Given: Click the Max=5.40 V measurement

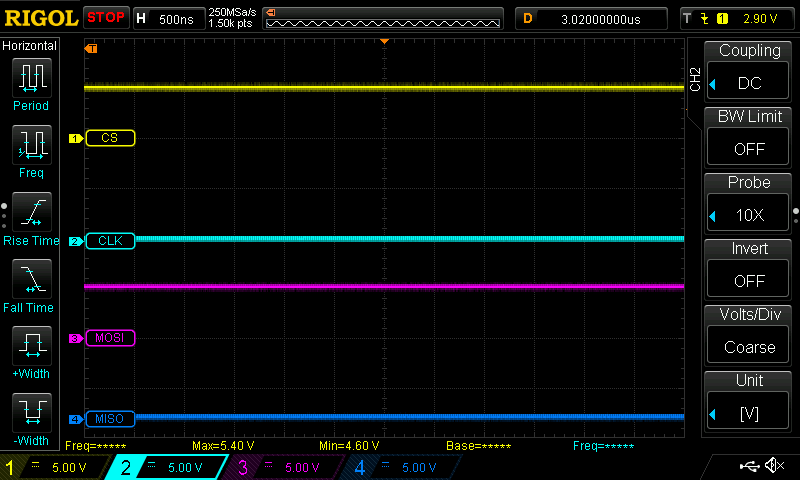Looking at the screenshot, I should coord(223,446).
